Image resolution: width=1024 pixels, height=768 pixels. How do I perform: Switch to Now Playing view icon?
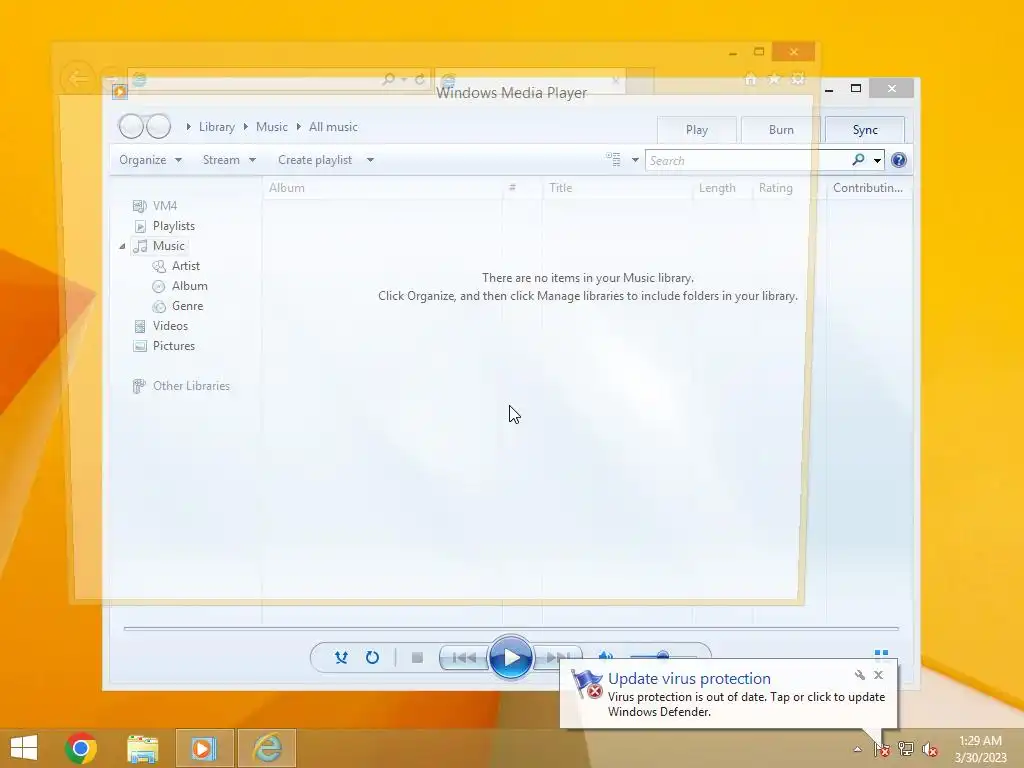coord(881,653)
